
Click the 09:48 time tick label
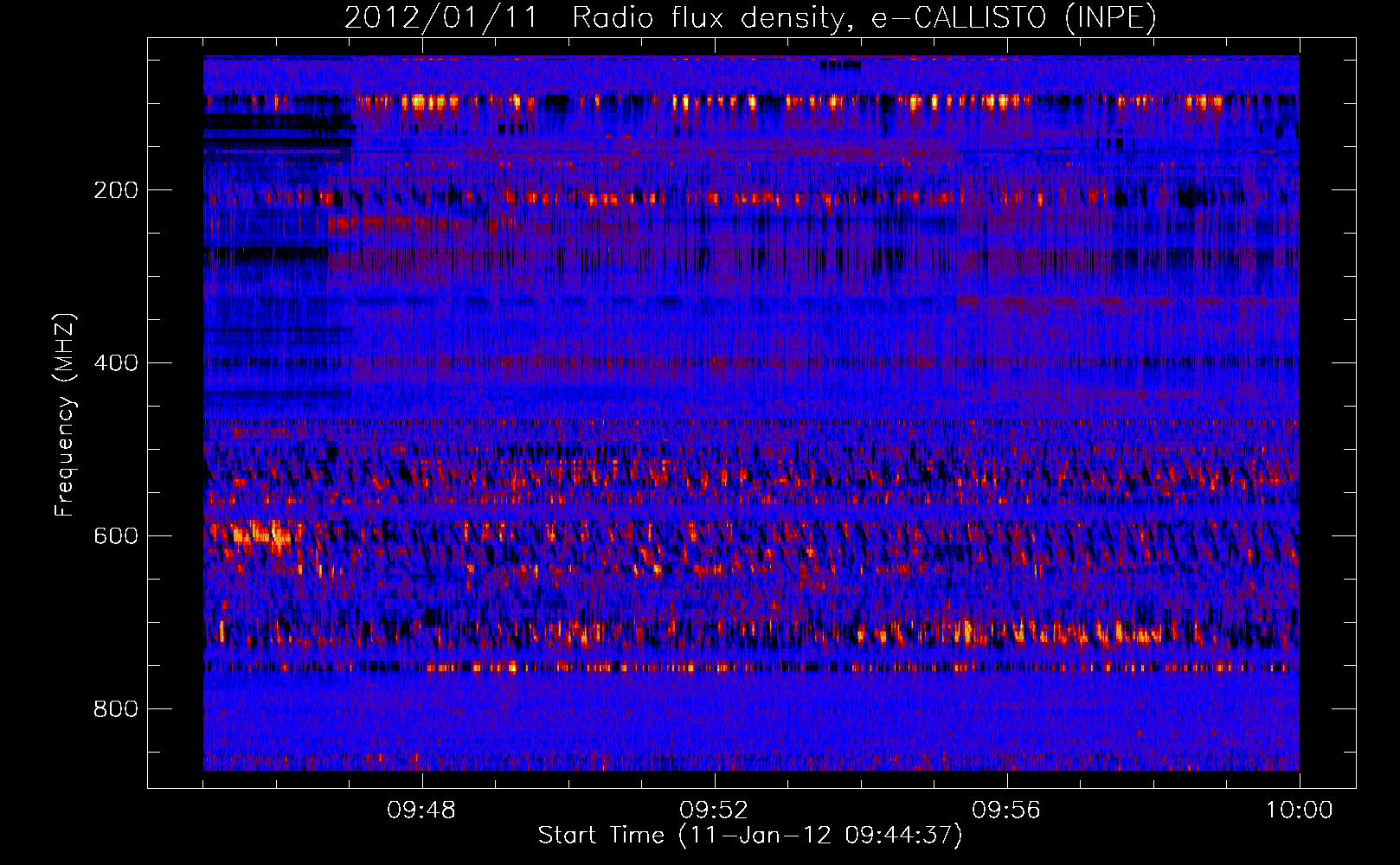(421, 811)
